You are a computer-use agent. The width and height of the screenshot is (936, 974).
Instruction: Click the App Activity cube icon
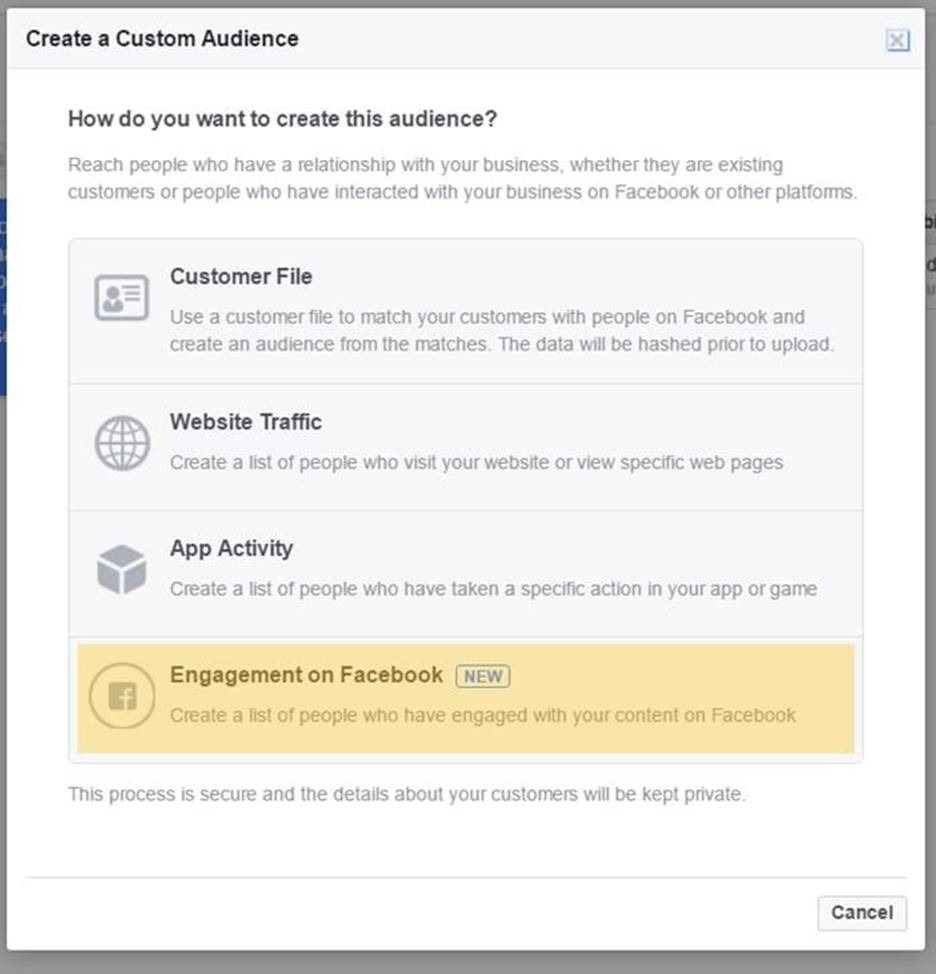[121, 569]
